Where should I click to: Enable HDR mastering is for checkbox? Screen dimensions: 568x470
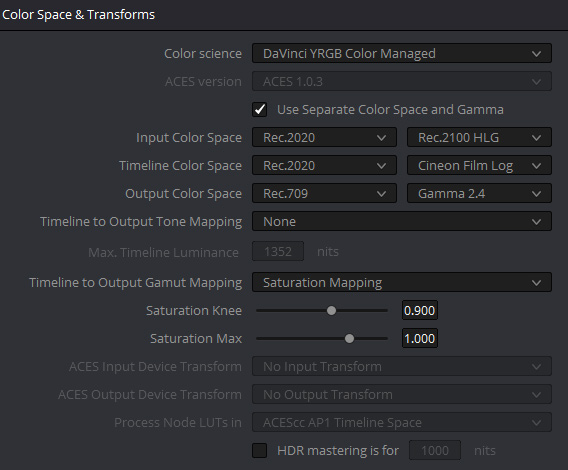[x=259, y=450]
